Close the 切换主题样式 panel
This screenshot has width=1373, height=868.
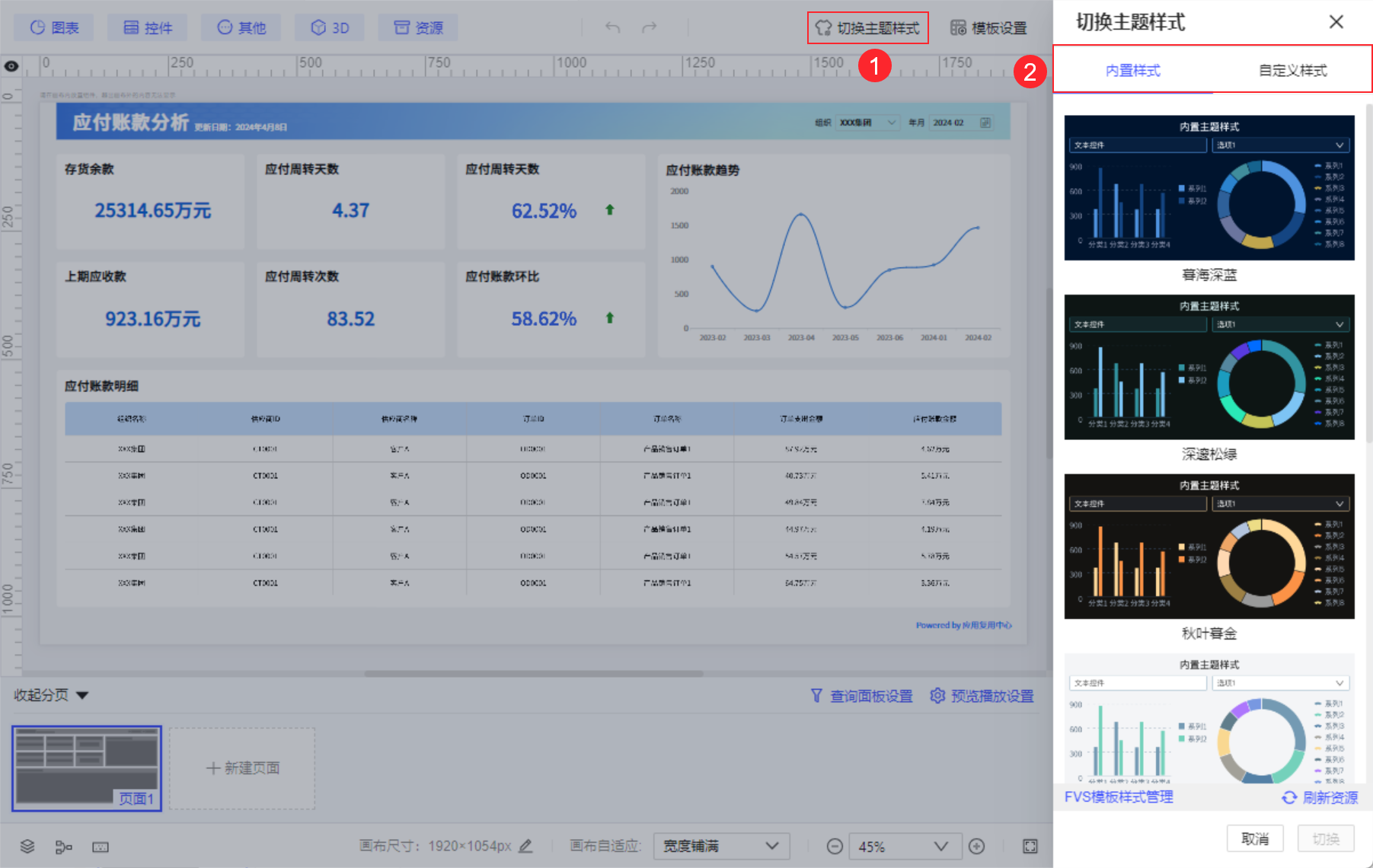1336,22
